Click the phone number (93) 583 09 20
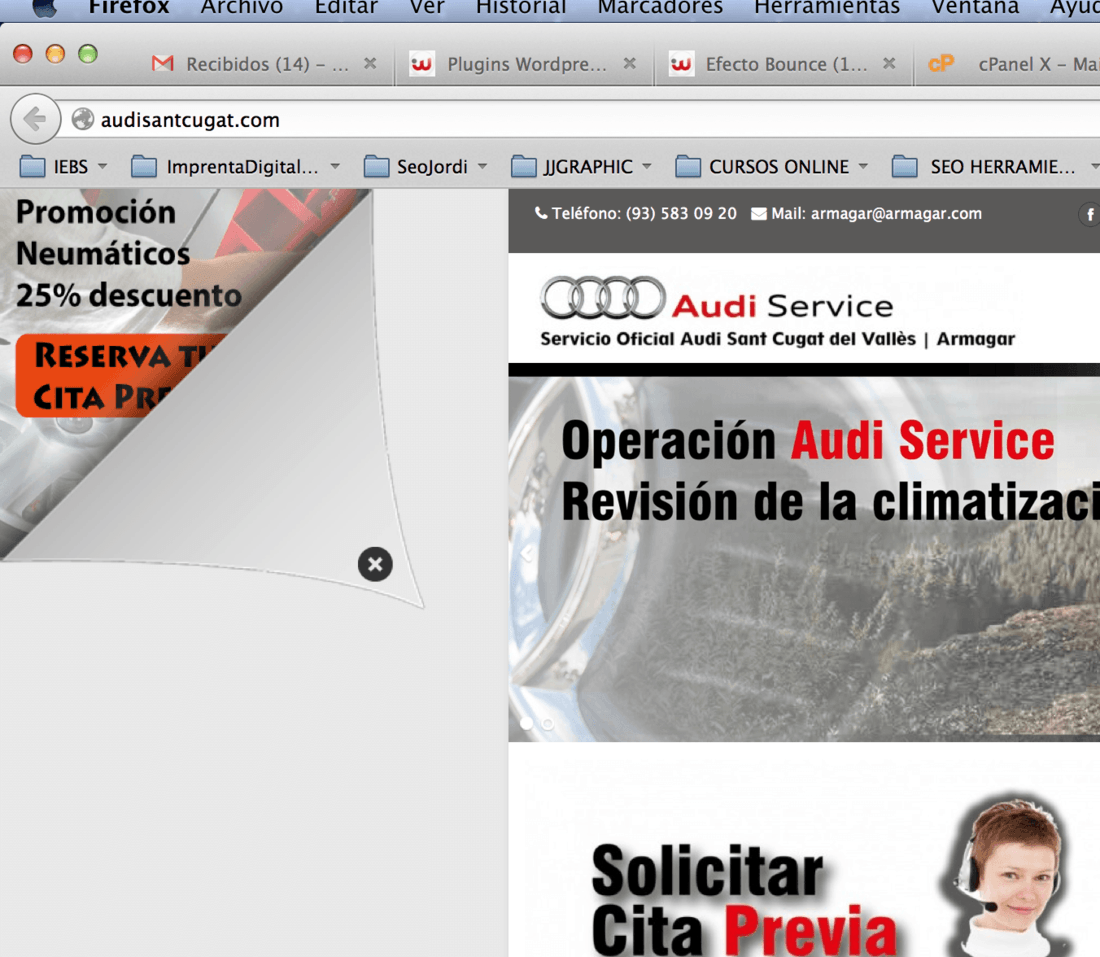 point(681,213)
